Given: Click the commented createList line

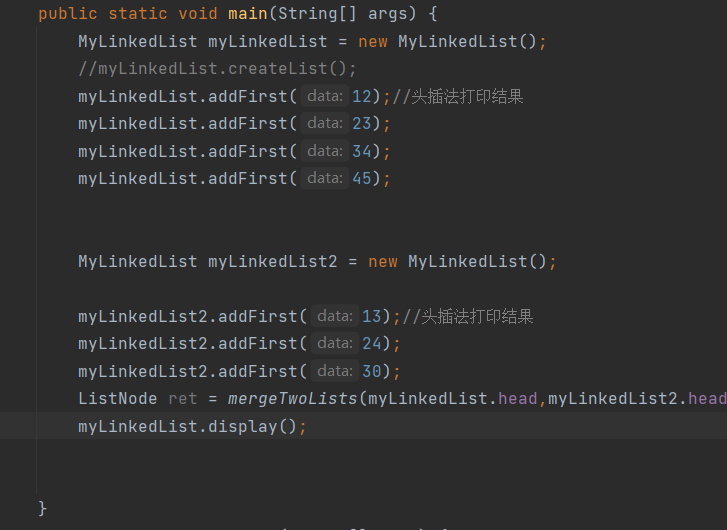Looking at the screenshot, I should point(217,69).
